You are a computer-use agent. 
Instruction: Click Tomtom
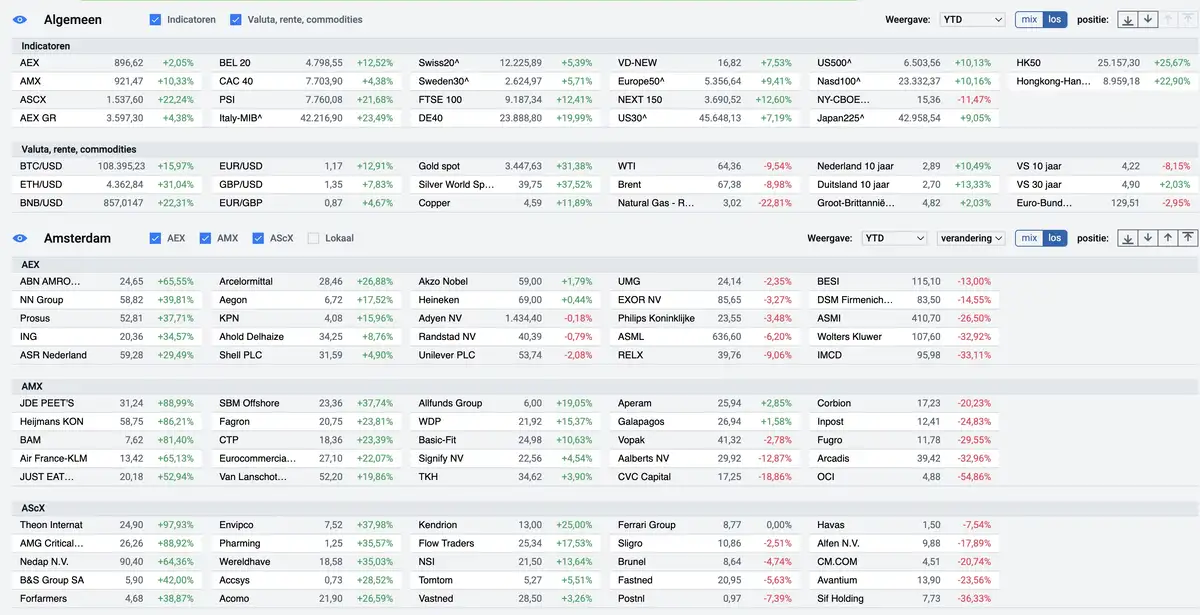pyautogui.click(x=436, y=580)
